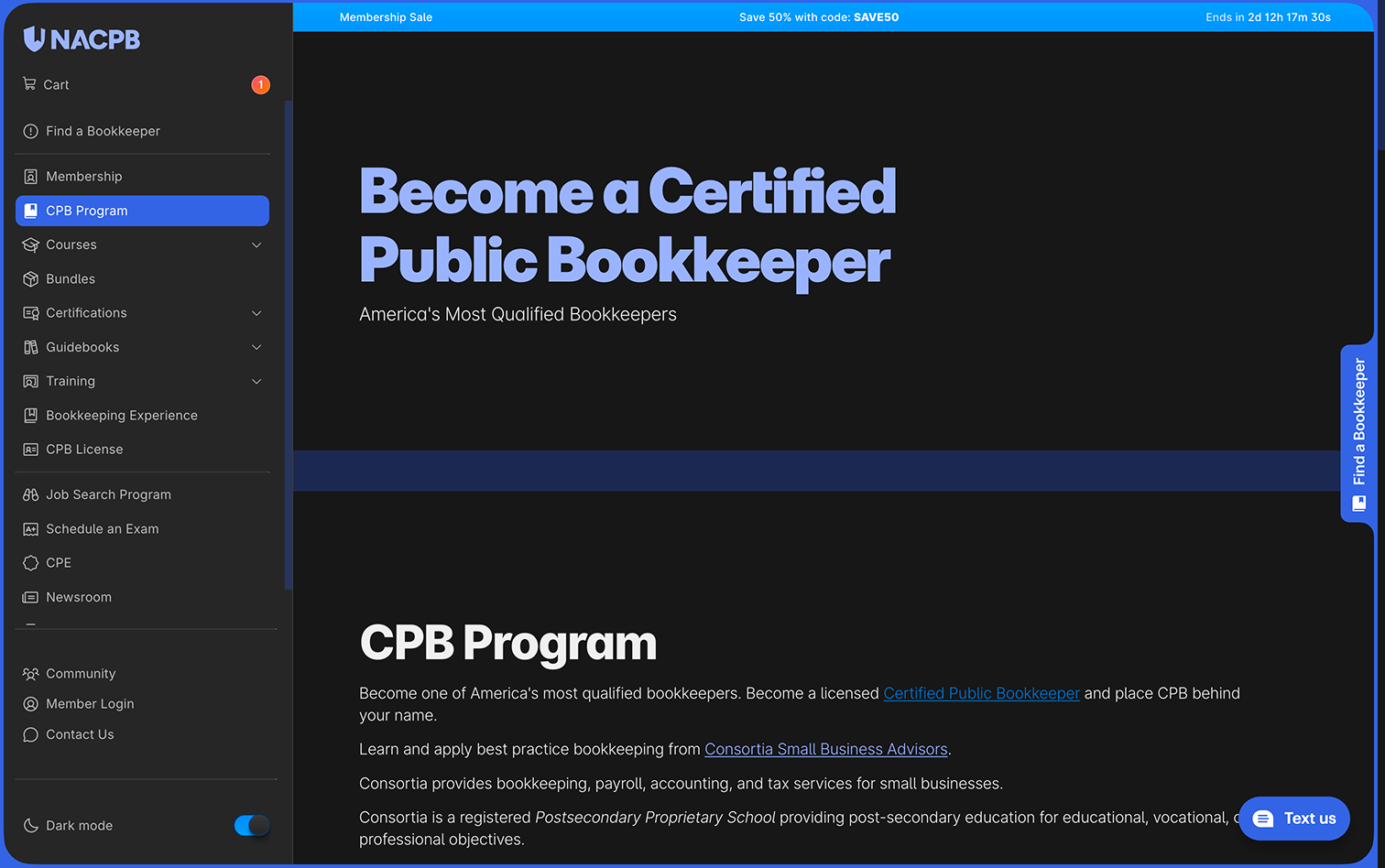Open the Bundles menu item
This screenshot has width=1385, height=868.
coord(142,279)
